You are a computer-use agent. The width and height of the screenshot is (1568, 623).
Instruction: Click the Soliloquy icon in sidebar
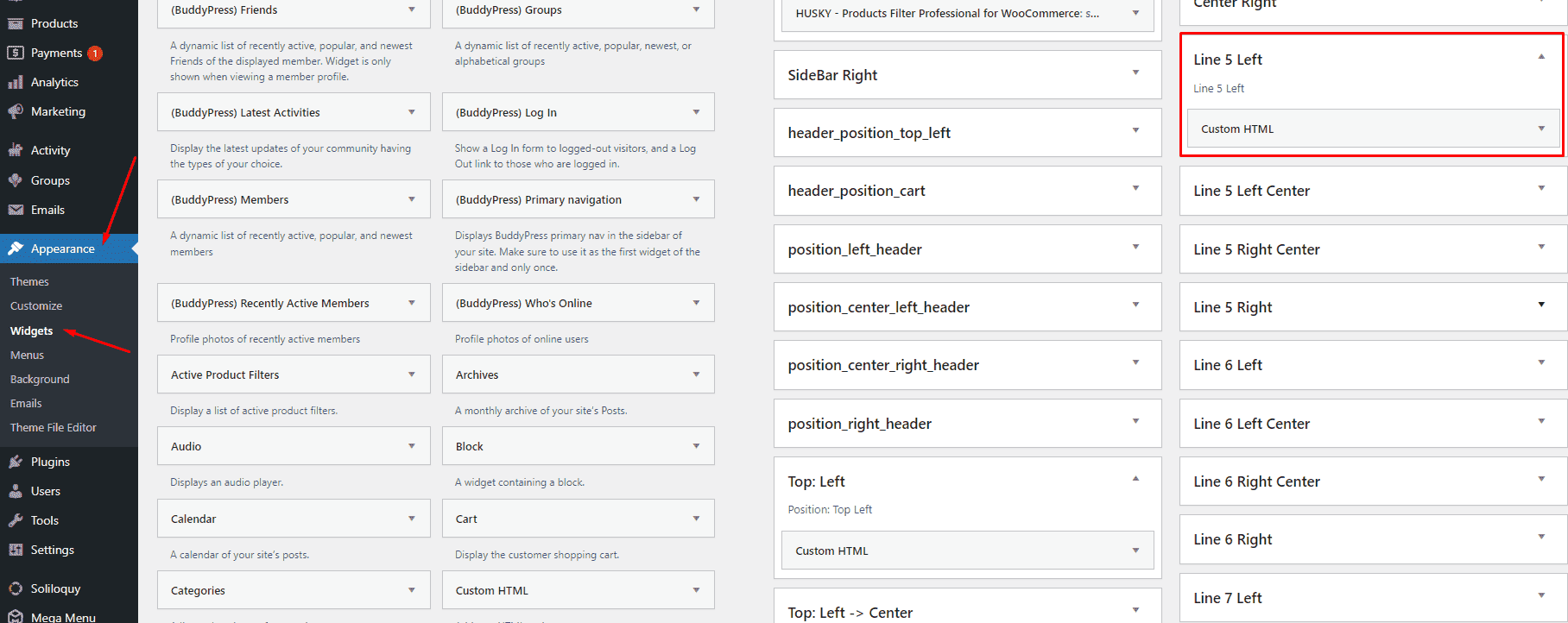click(x=16, y=588)
